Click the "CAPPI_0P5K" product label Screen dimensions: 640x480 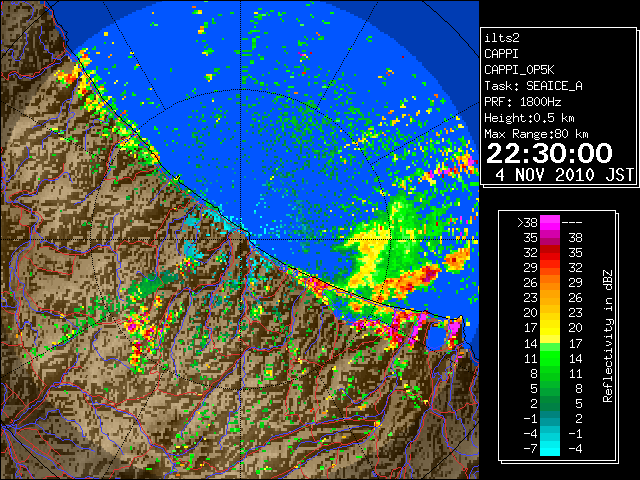point(519,70)
